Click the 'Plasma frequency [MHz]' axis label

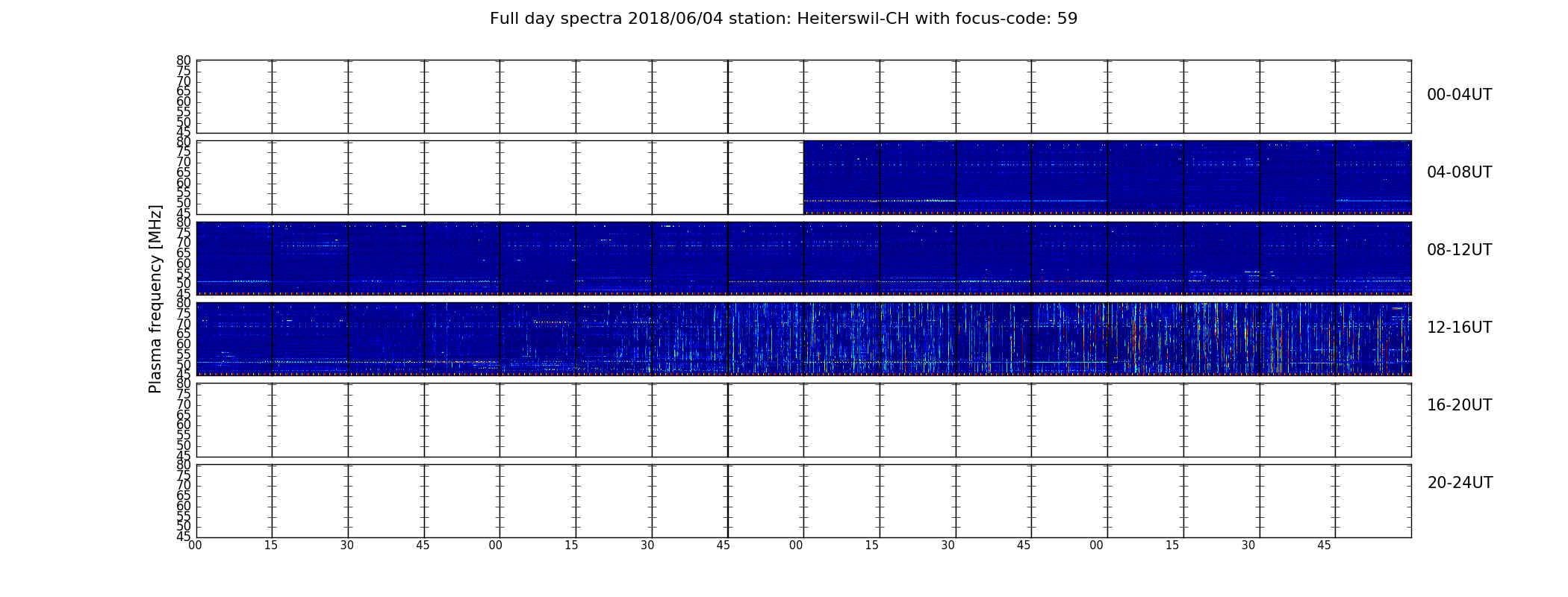tap(155, 298)
